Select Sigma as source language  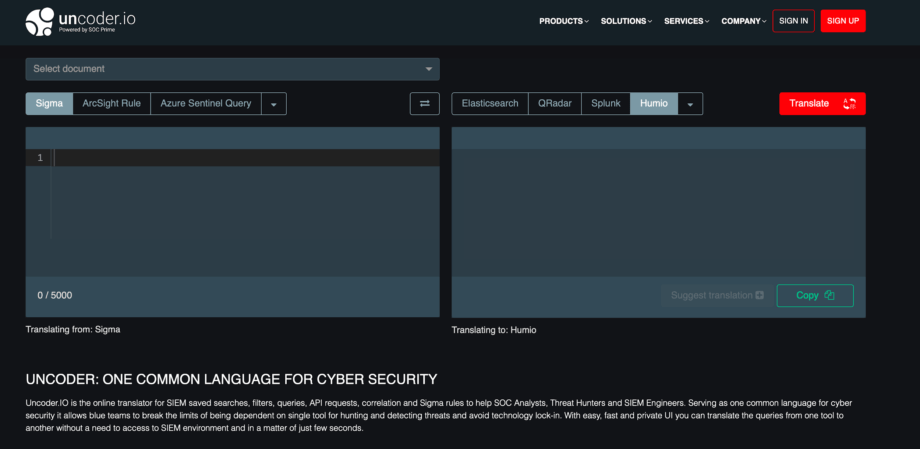tap(49, 103)
